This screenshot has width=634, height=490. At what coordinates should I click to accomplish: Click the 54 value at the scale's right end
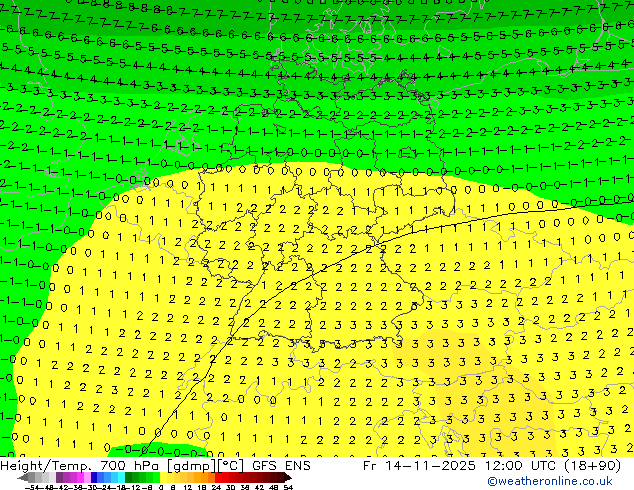[288, 487]
